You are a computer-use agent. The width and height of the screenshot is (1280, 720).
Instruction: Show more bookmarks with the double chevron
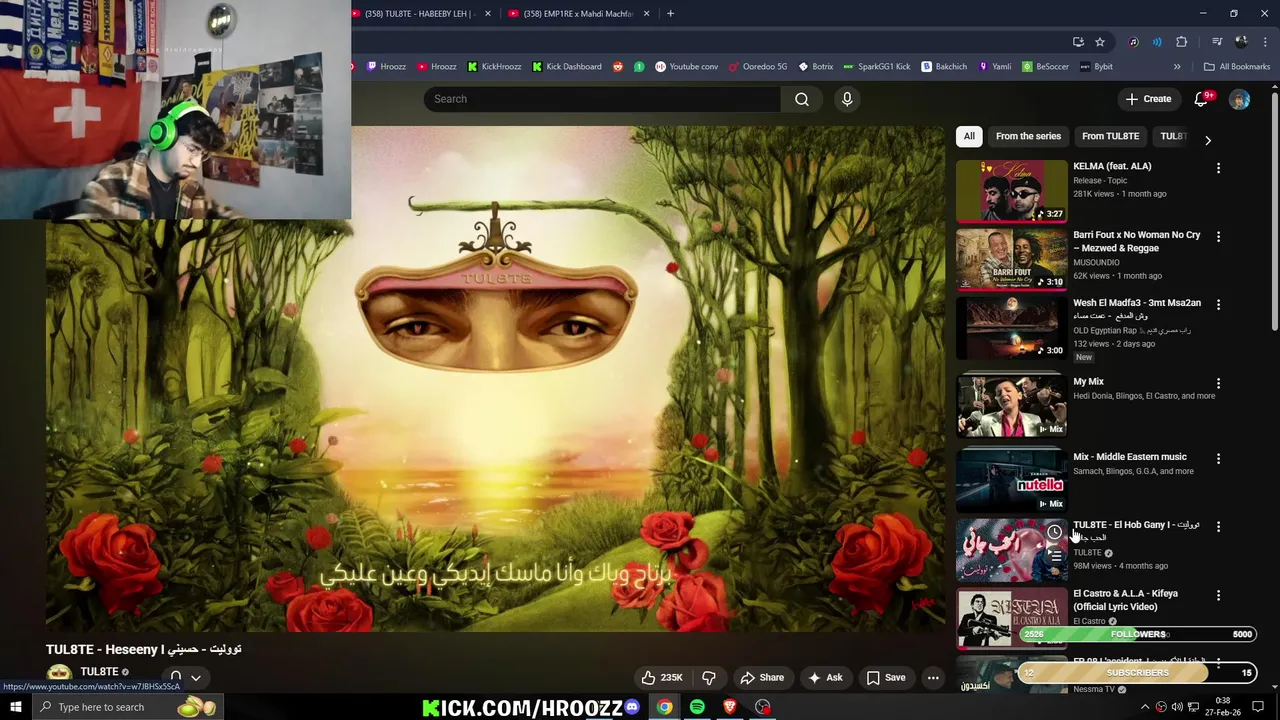tap(1177, 67)
